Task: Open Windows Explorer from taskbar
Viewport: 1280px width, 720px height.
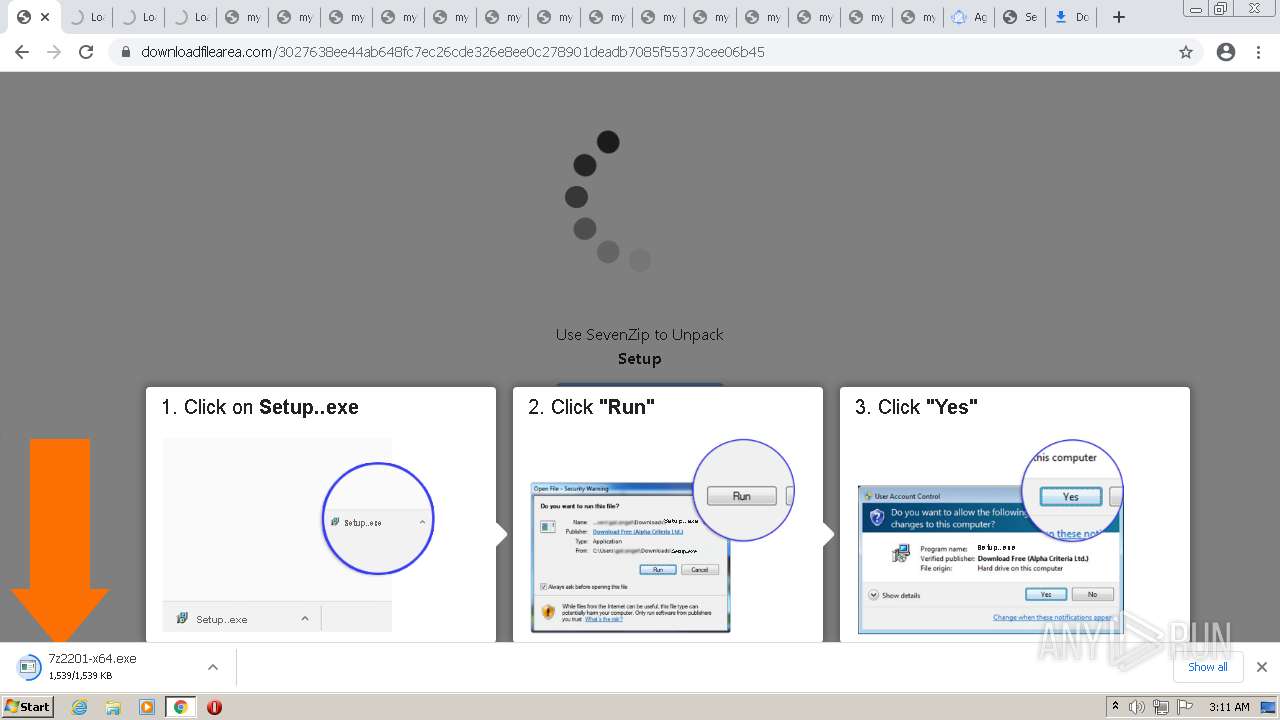Action: tap(113, 707)
